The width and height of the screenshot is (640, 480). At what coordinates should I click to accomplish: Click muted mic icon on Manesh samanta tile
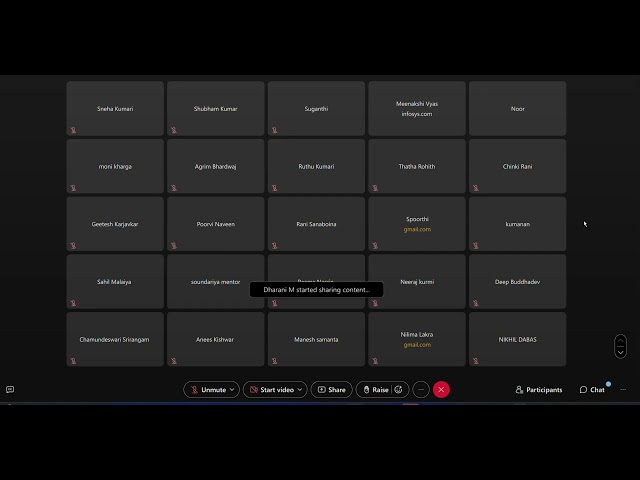(275, 361)
